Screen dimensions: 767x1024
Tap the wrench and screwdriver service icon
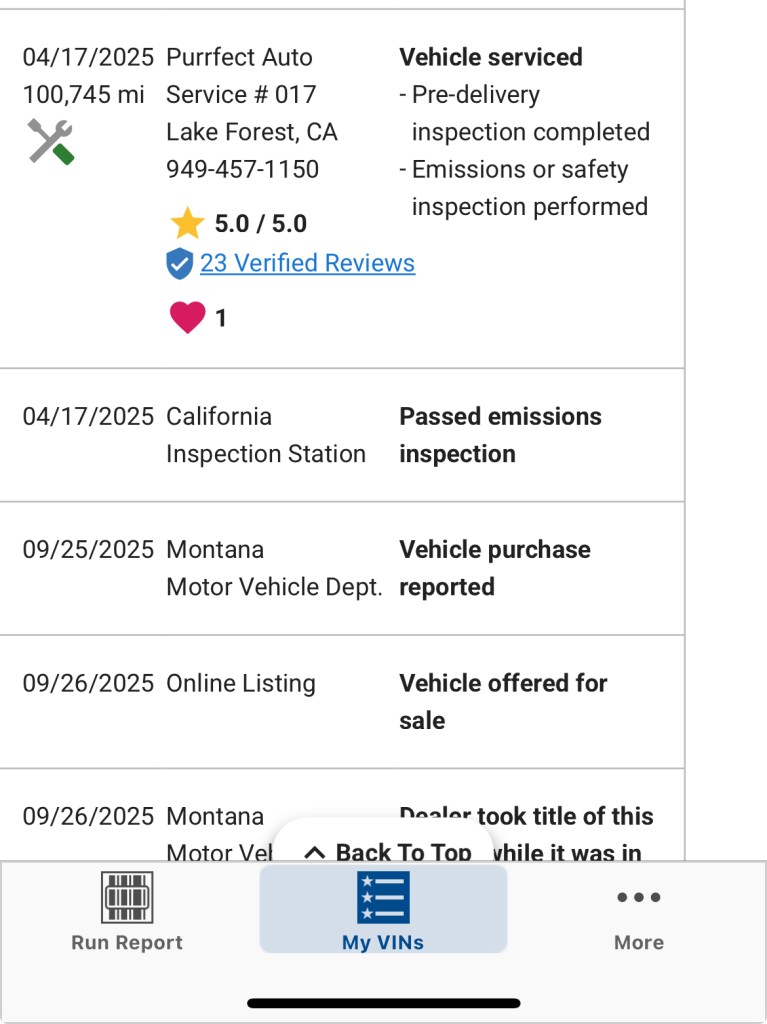(50, 141)
